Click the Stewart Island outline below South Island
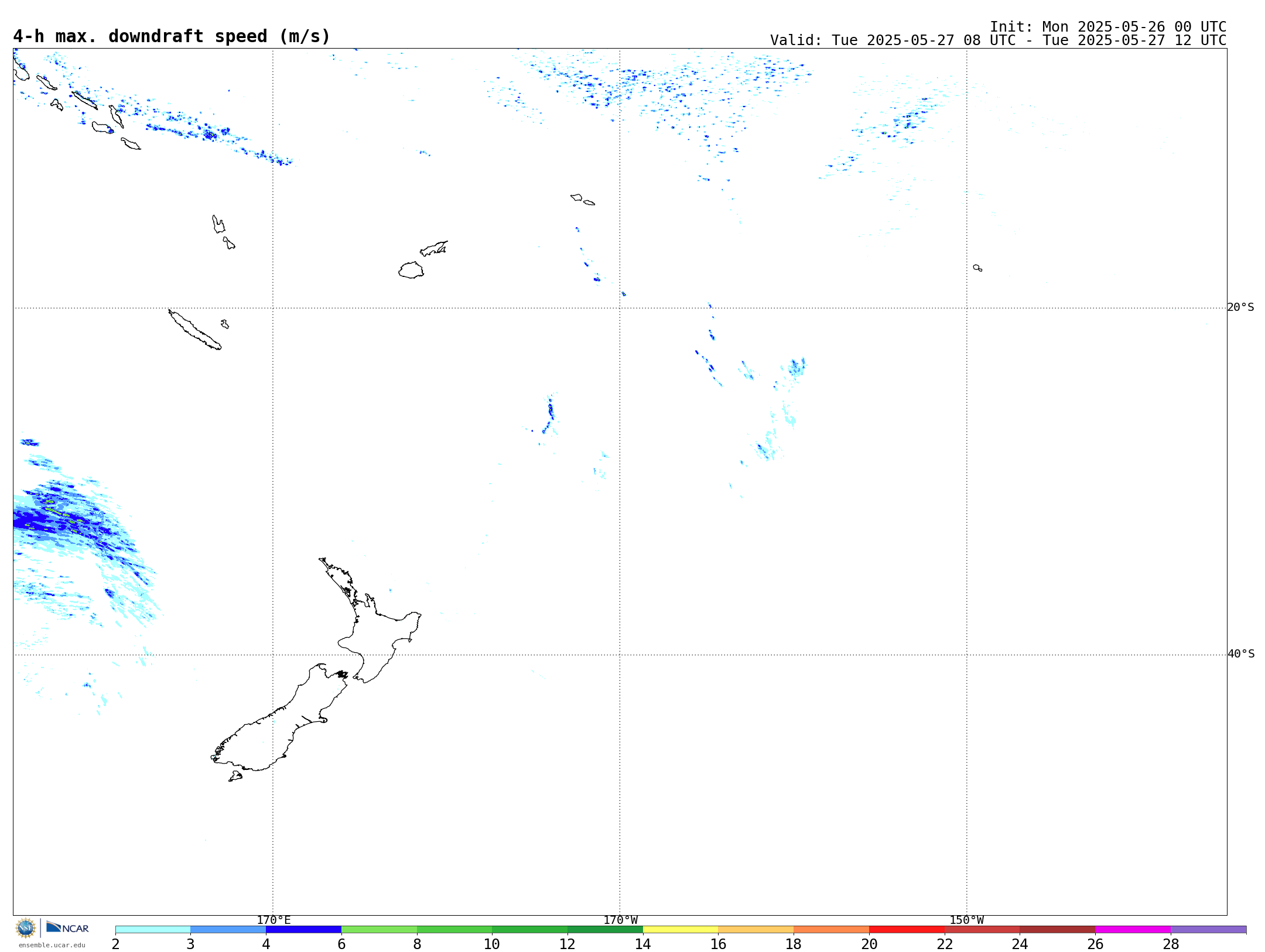 (x=235, y=776)
